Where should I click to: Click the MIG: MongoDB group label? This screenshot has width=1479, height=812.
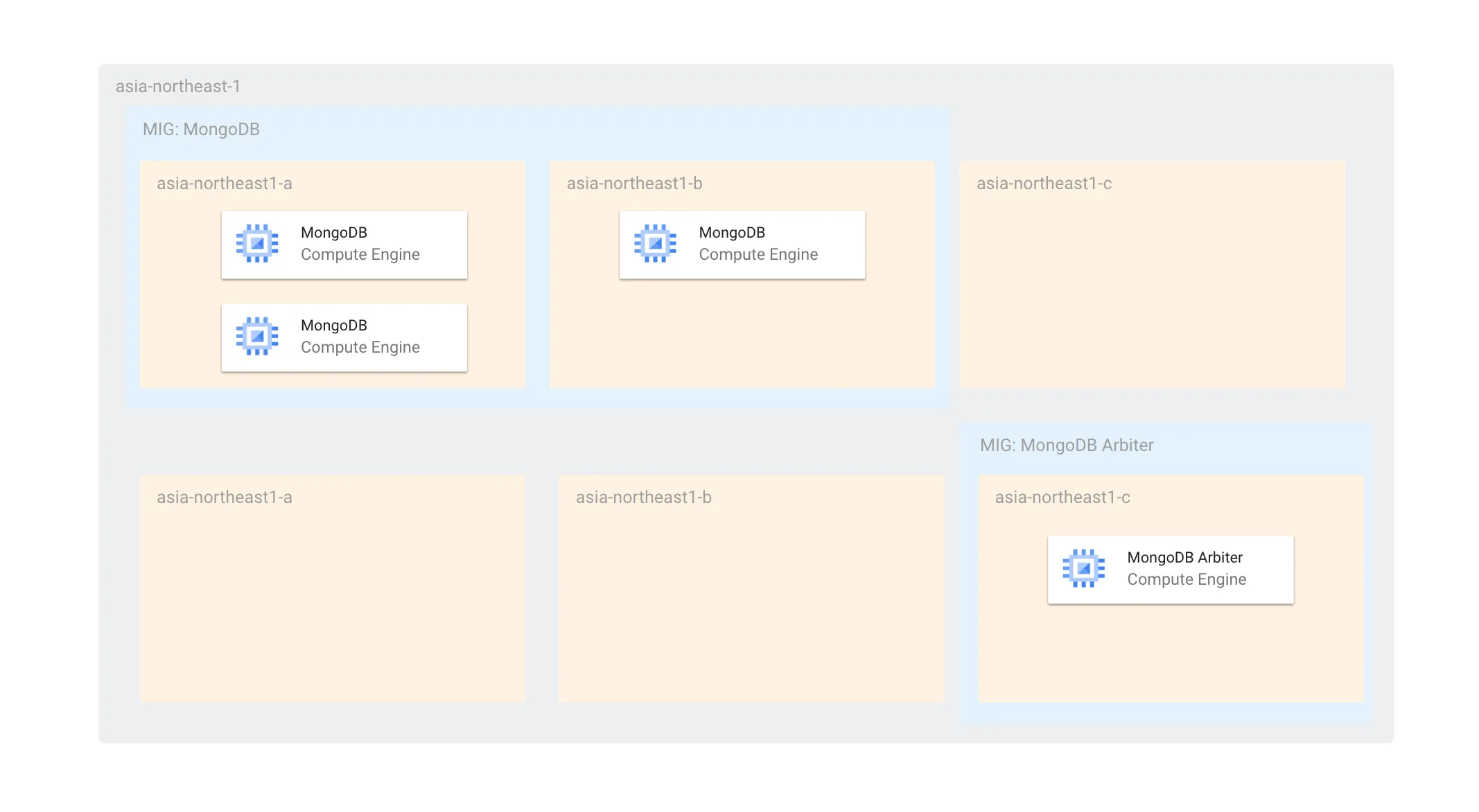click(201, 130)
